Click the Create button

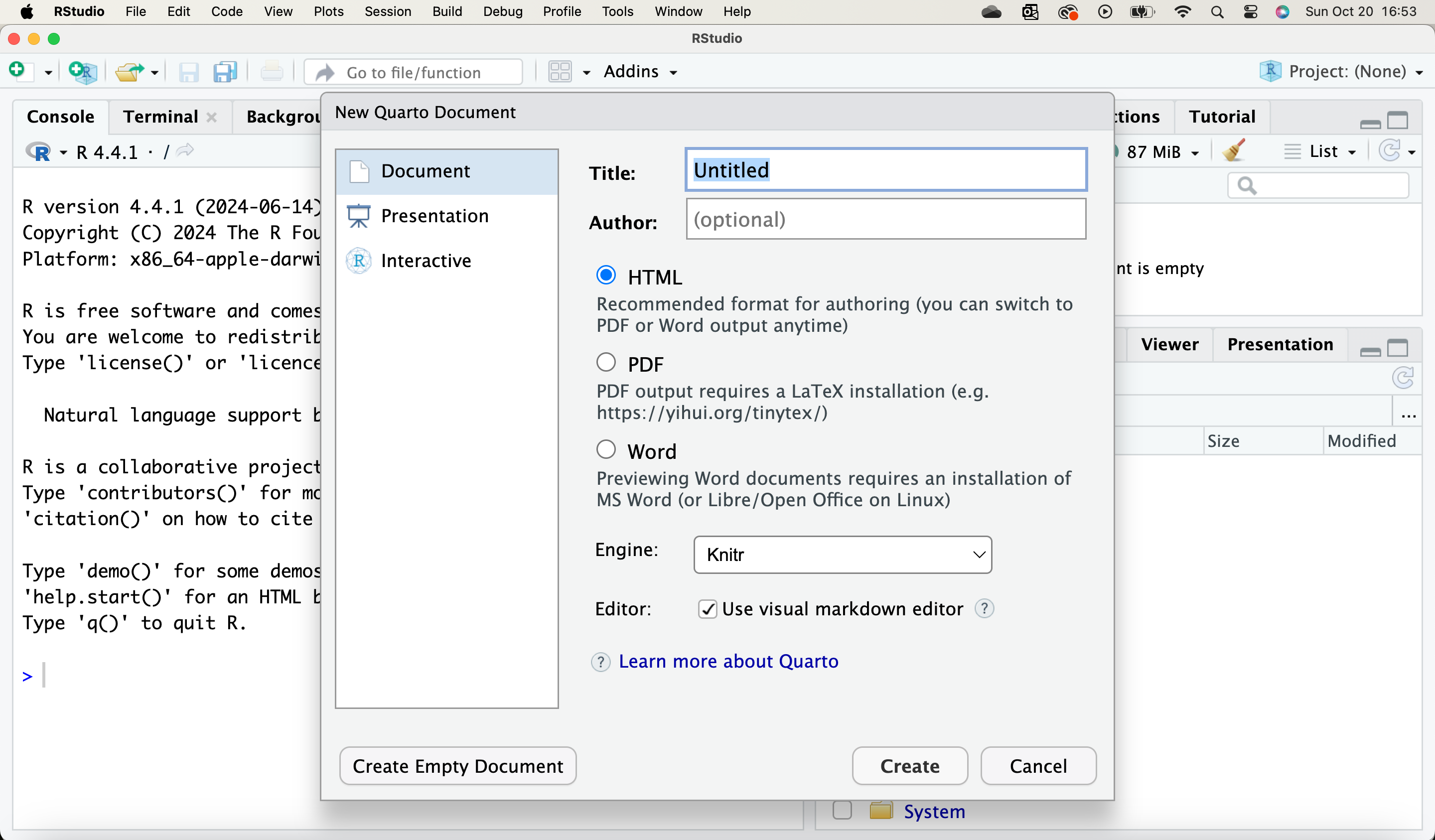pyautogui.click(x=909, y=766)
